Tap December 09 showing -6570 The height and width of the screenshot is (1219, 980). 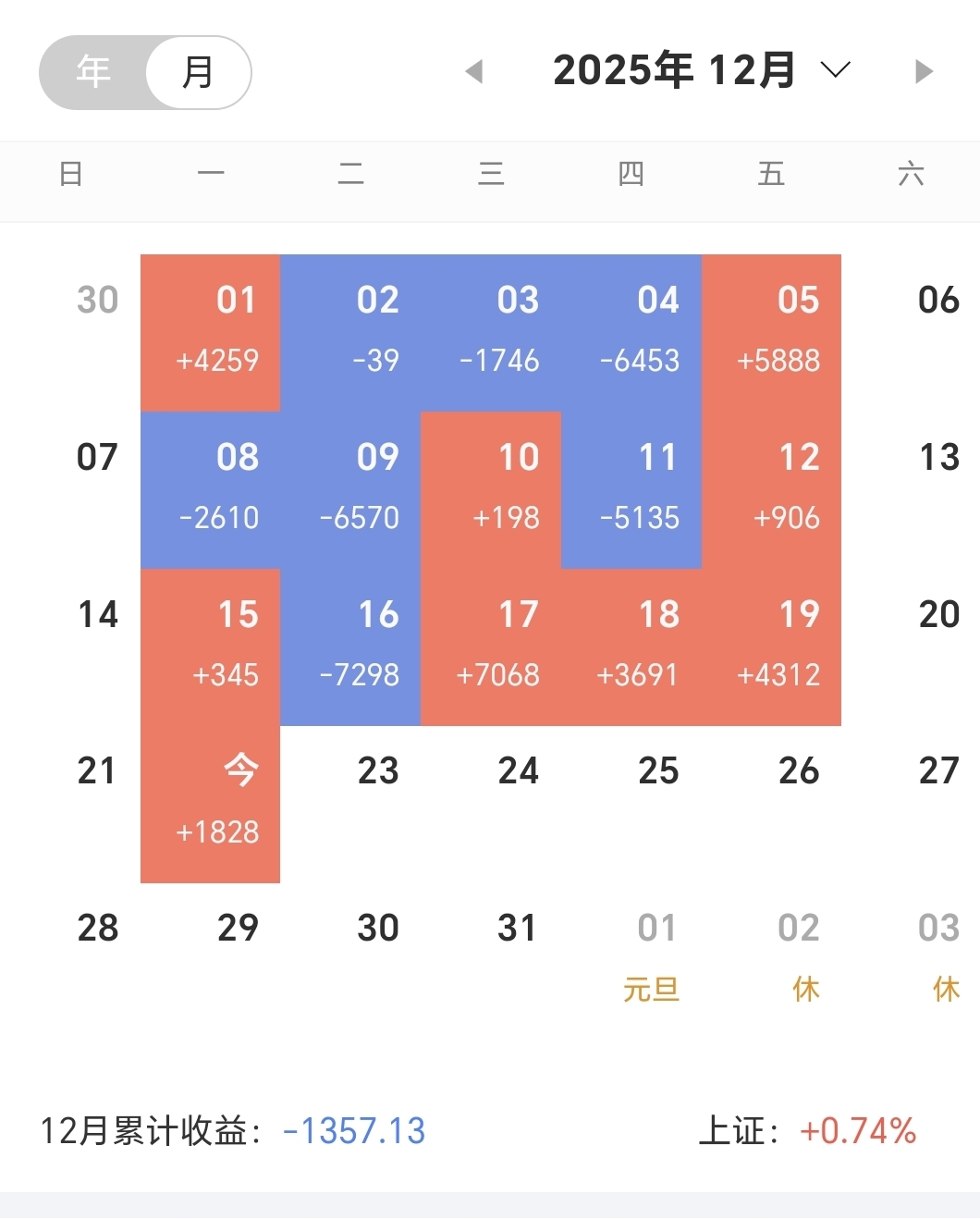351,489
